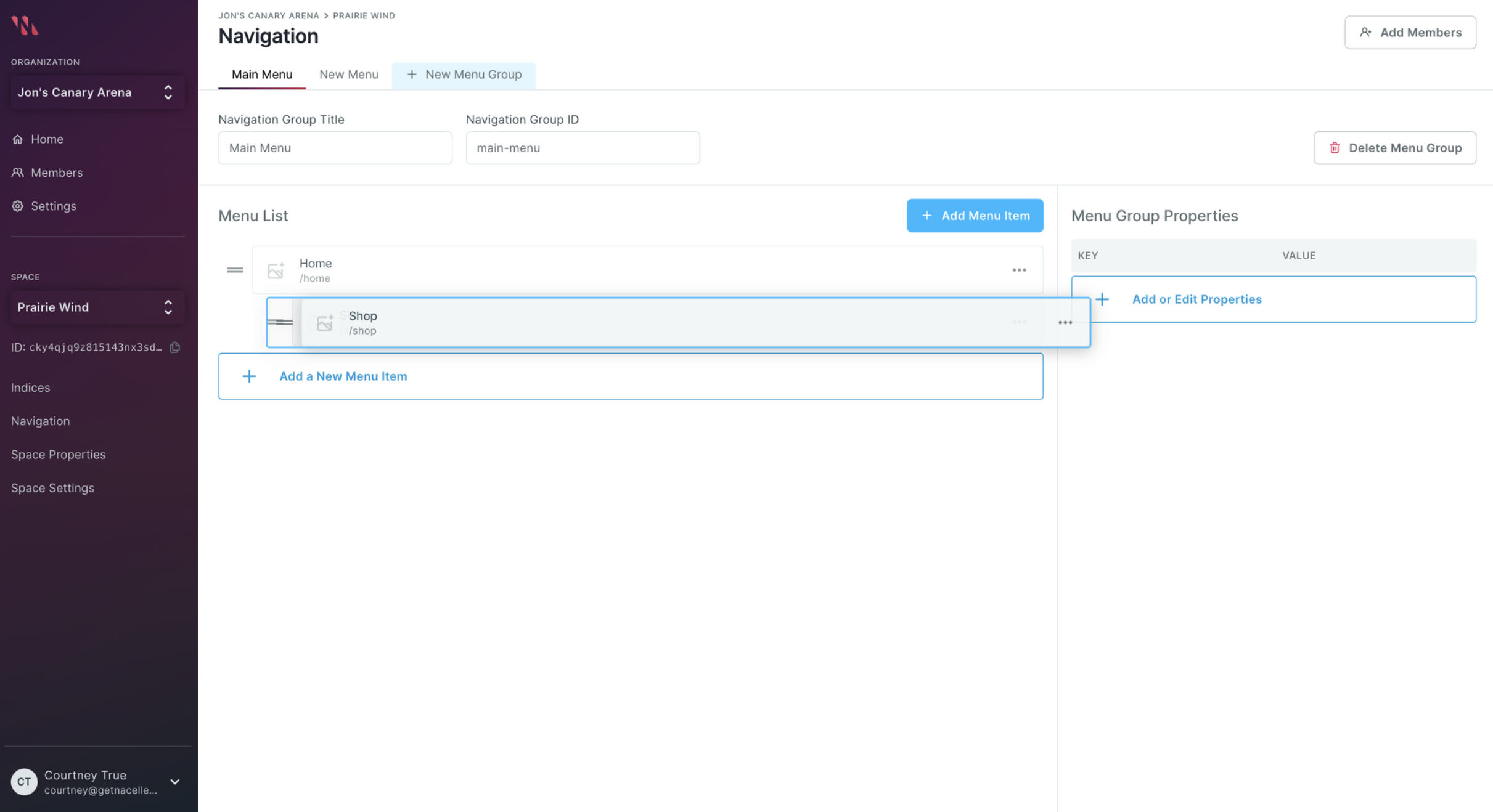The width and height of the screenshot is (1493, 812).
Task: Expand the Jon's Canary Arena organization selector
Action: coord(97,92)
